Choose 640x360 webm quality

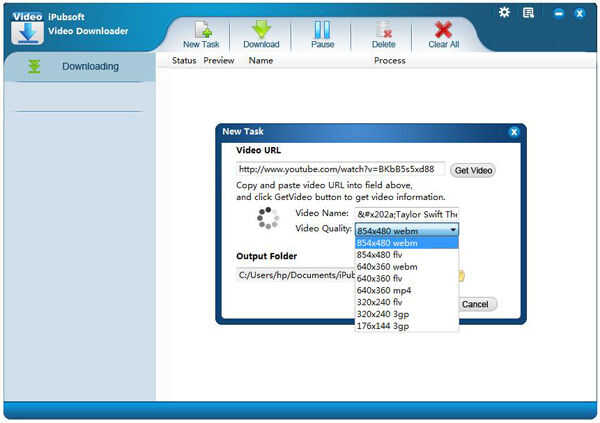[407, 266]
